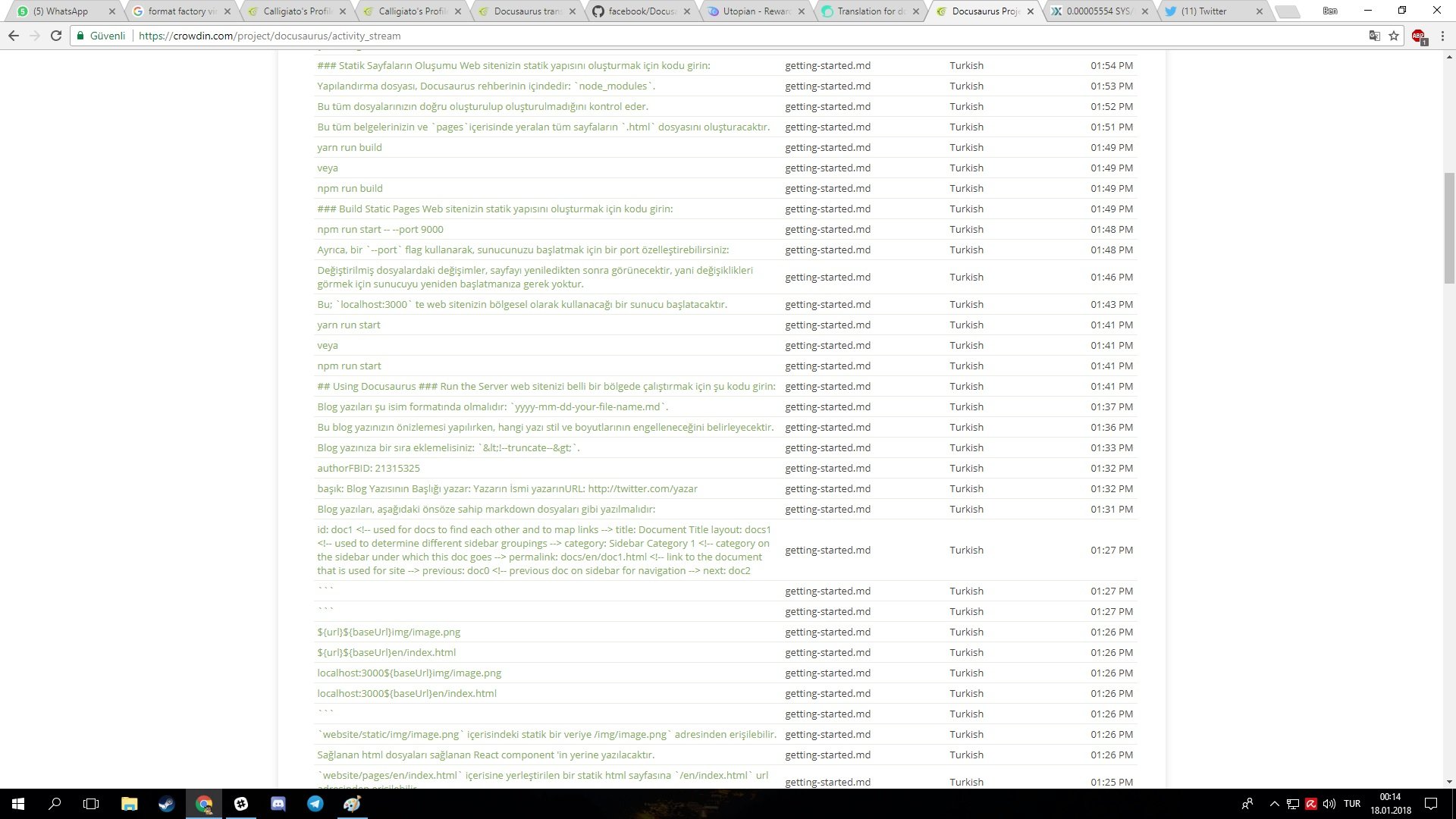1456x819 pixels.
Task: Click the scrollbar down arrow
Action: [1449, 782]
